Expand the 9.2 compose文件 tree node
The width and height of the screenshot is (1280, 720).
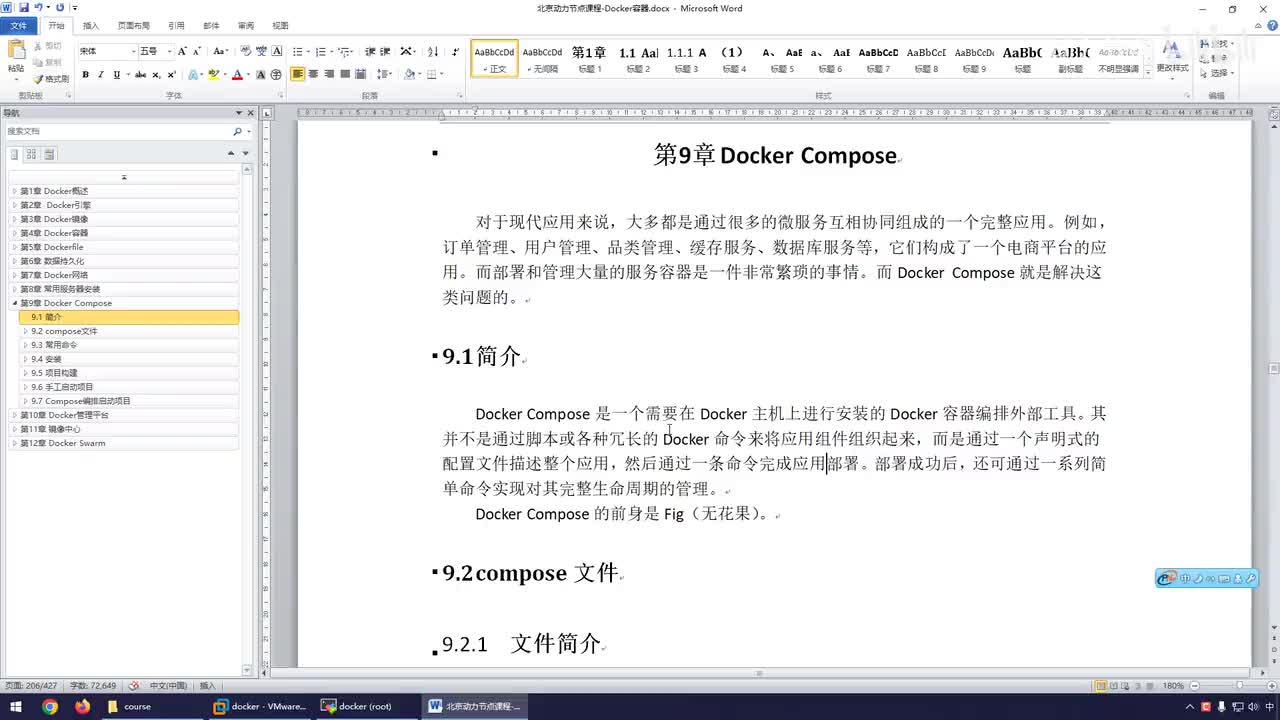tap(25, 331)
